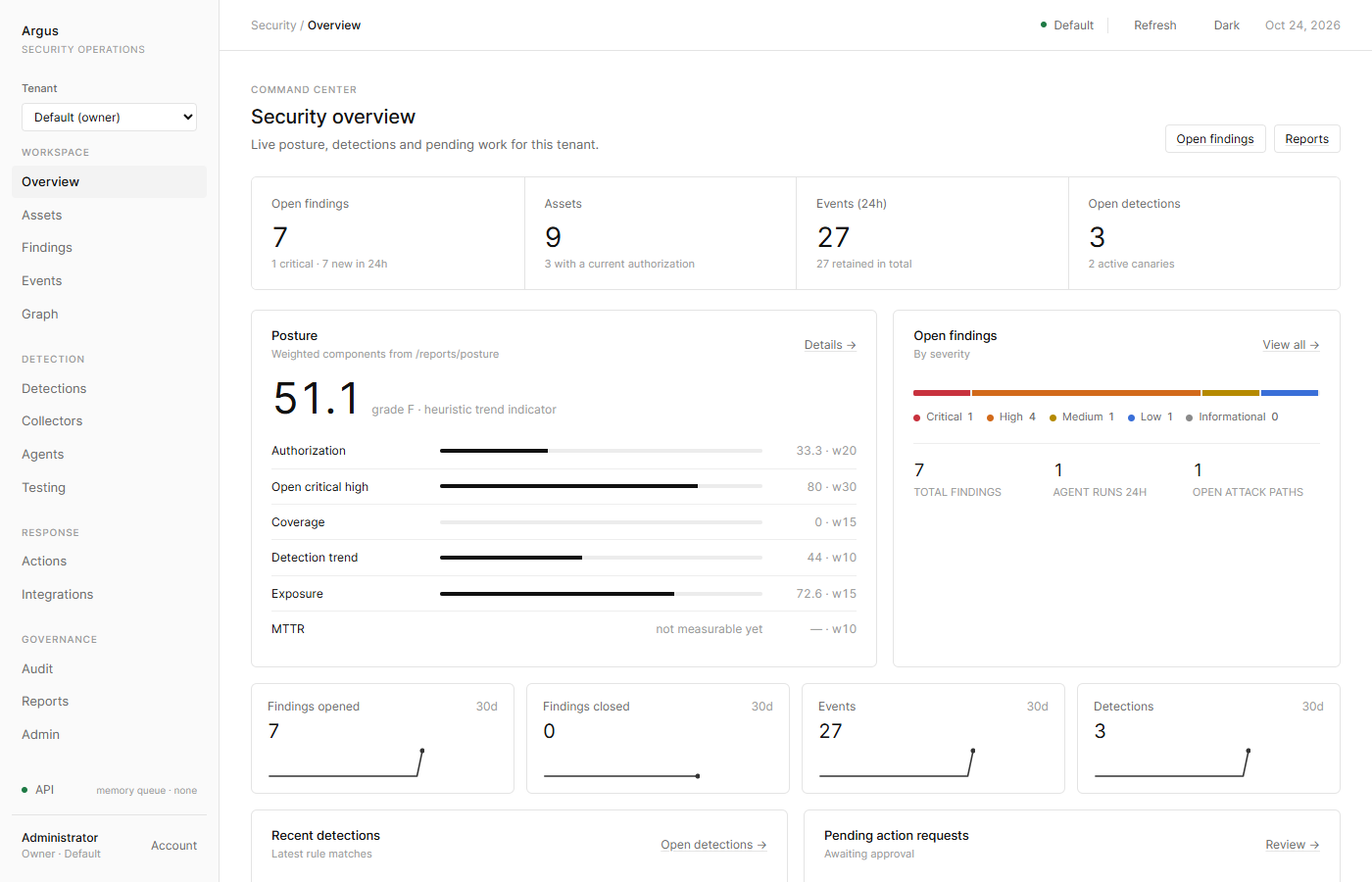Click Review arrow for pending action requests

pos(1292,845)
